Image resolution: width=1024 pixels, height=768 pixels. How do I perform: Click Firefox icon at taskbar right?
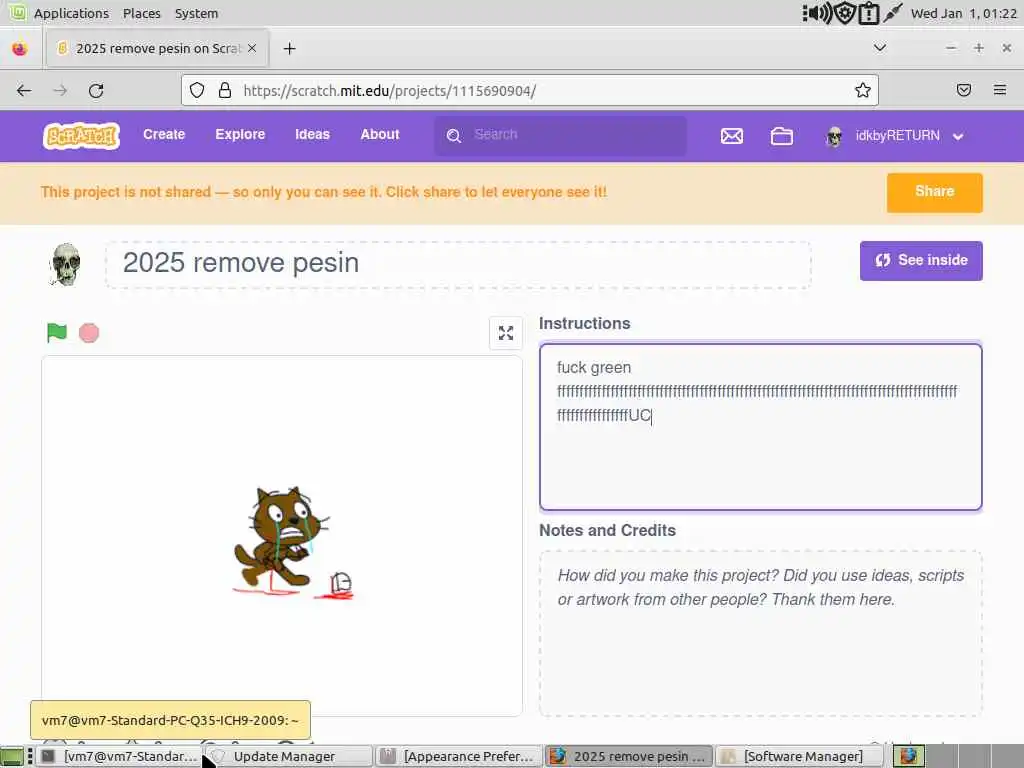click(908, 756)
